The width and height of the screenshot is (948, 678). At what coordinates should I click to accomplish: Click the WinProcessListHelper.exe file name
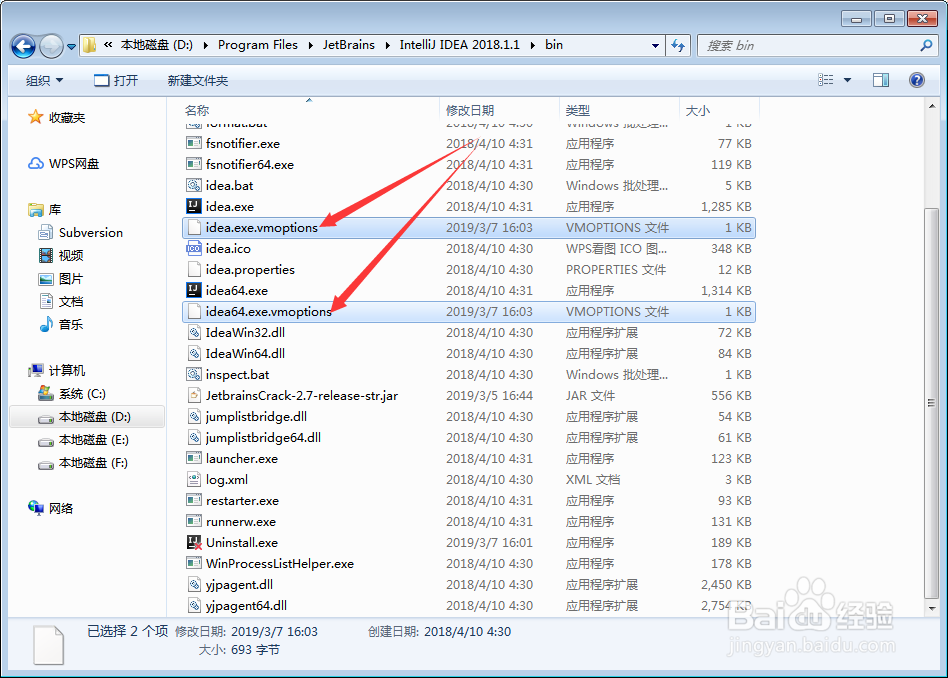pyautogui.click(x=280, y=564)
